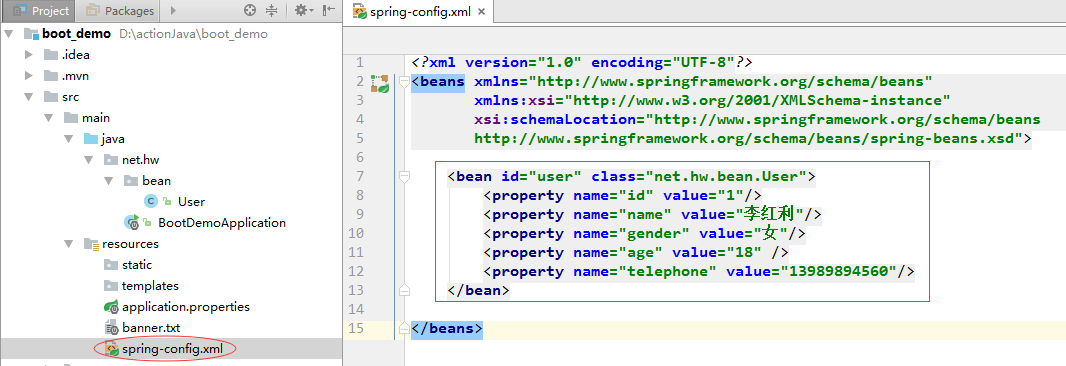The width and height of the screenshot is (1066, 366).
Task: Click the src folder icon
Action: point(51,97)
